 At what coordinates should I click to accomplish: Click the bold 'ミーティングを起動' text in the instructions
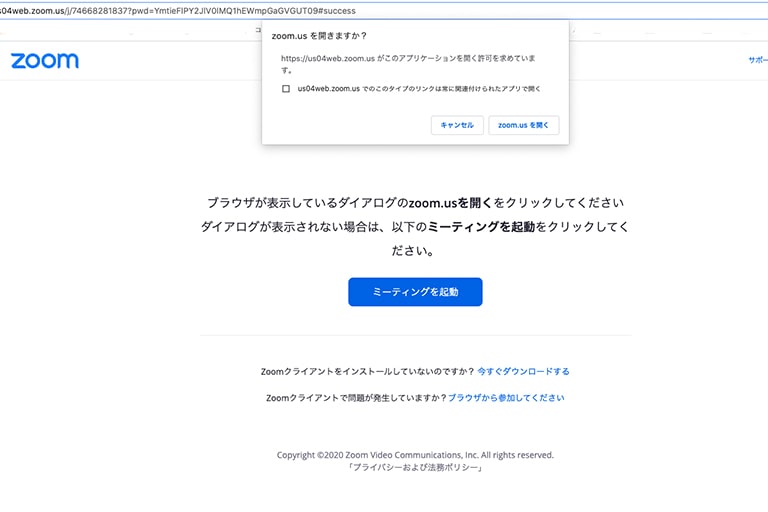click(481, 227)
